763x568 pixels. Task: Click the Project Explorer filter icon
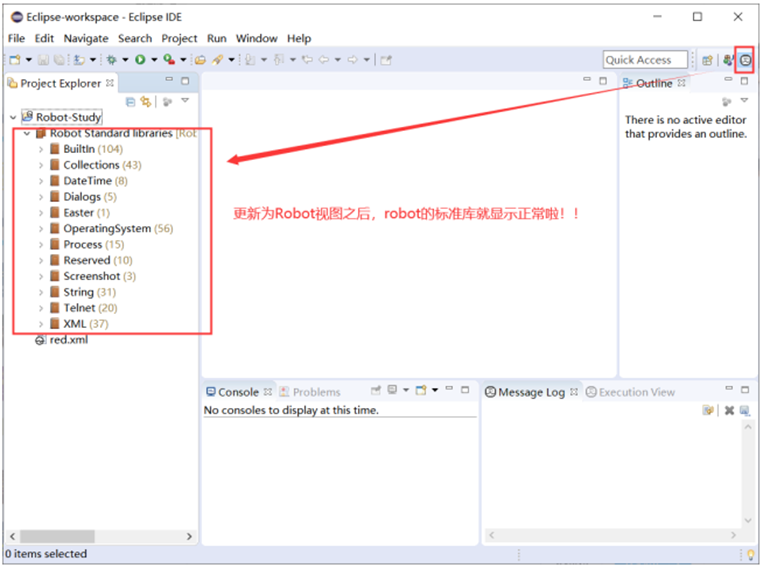tap(167, 102)
